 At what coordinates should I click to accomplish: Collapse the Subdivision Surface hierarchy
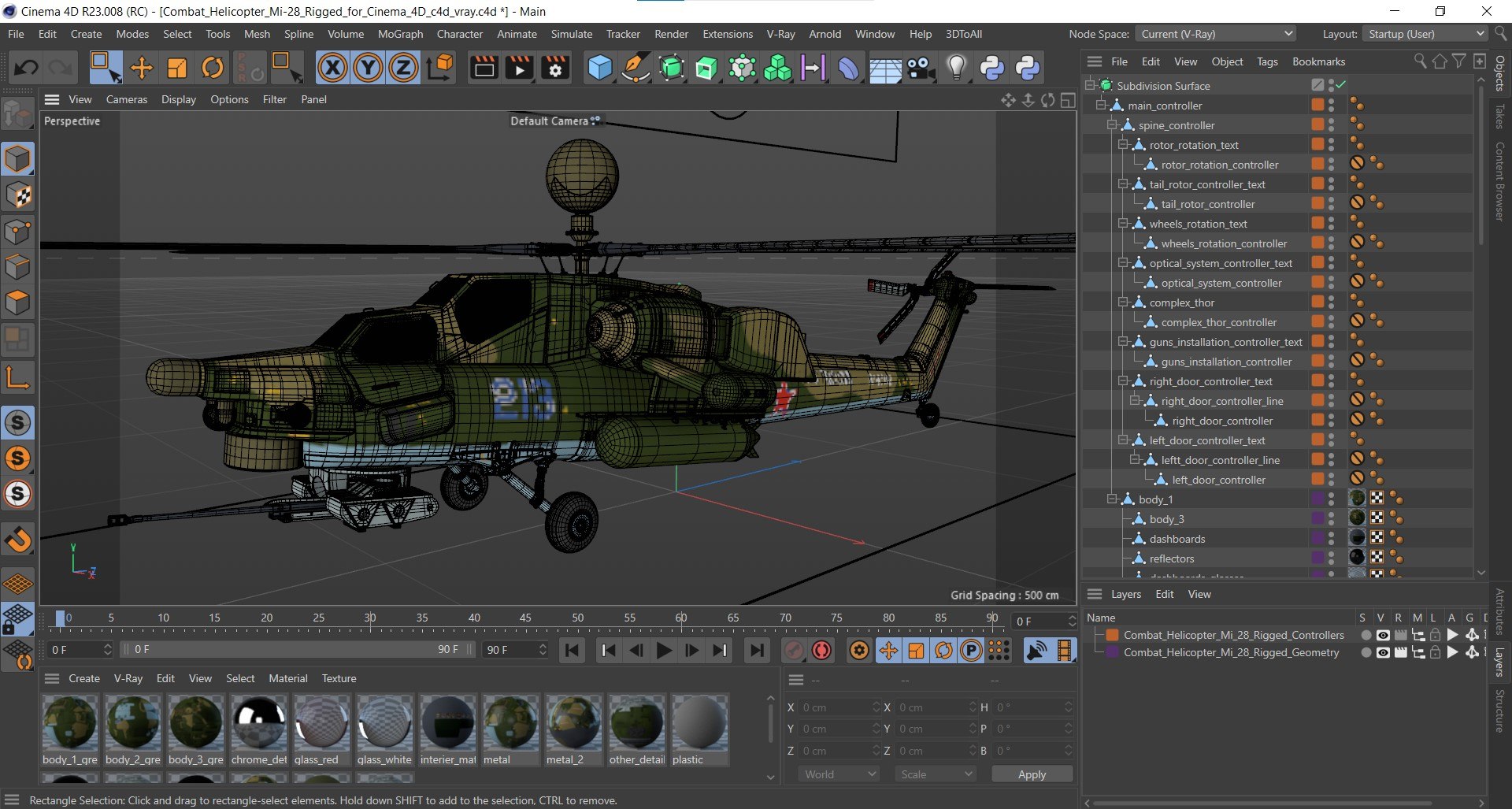(x=1091, y=85)
